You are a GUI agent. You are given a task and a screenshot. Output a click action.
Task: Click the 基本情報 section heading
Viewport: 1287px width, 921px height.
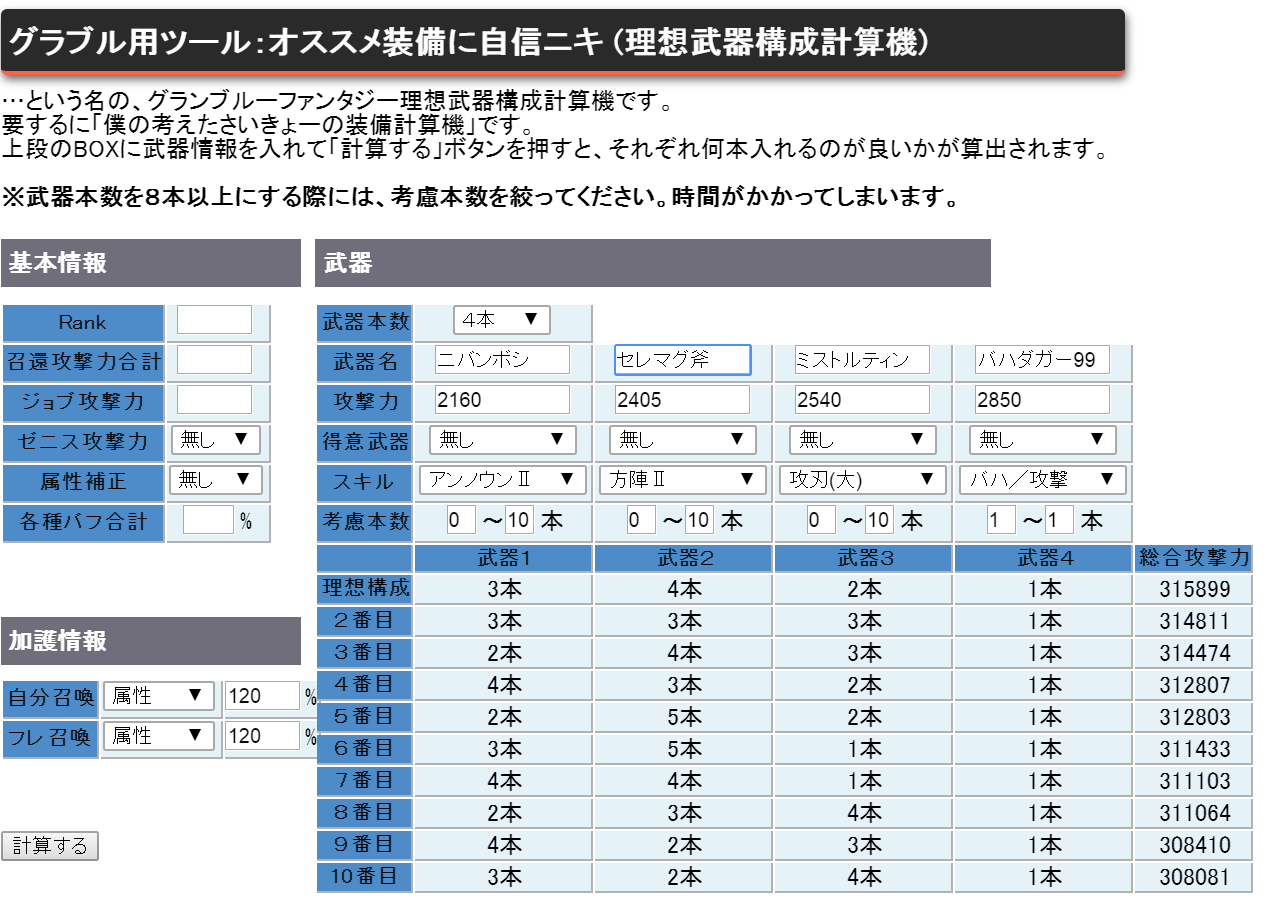coord(151,263)
